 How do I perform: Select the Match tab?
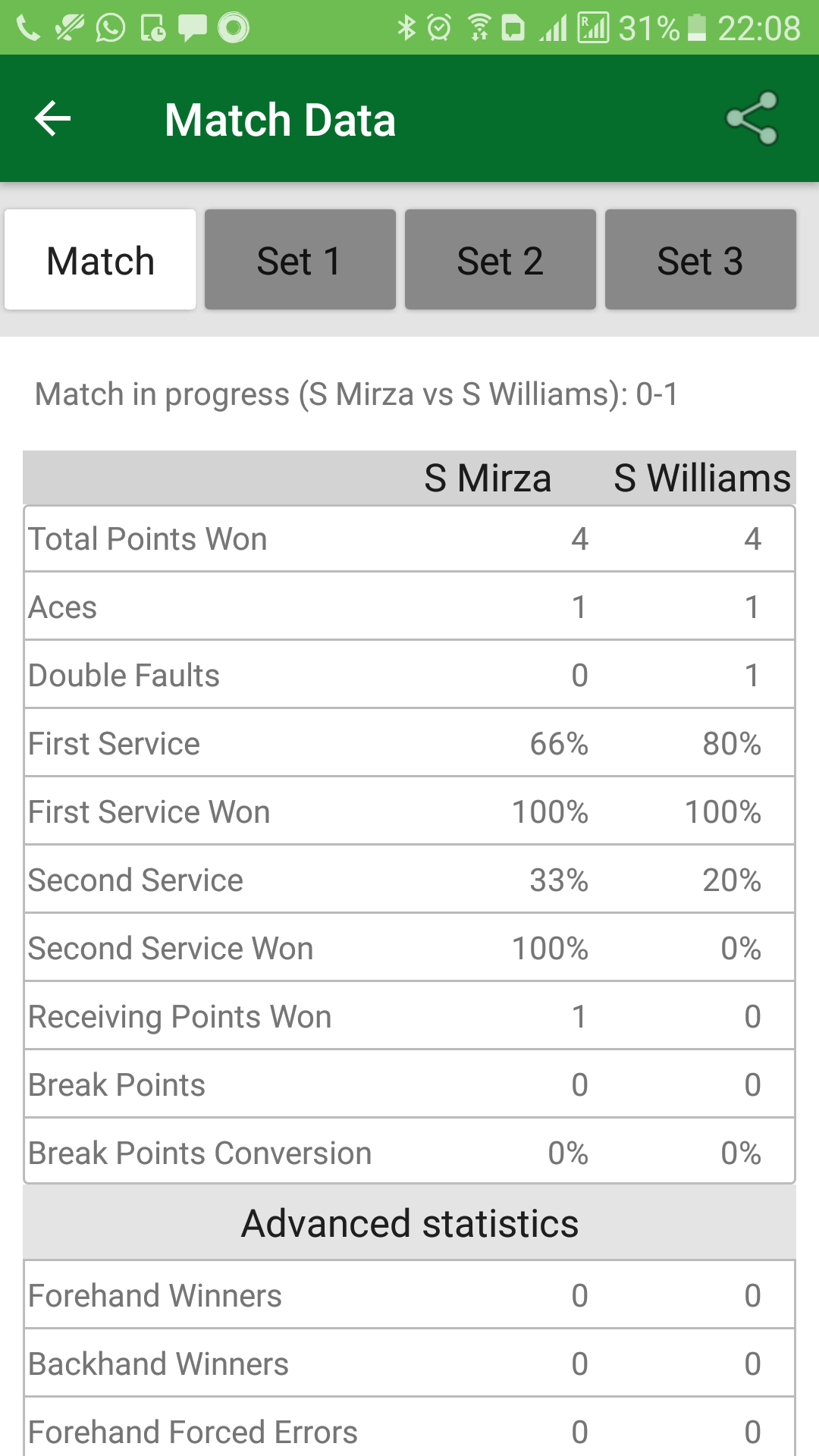[x=100, y=259]
